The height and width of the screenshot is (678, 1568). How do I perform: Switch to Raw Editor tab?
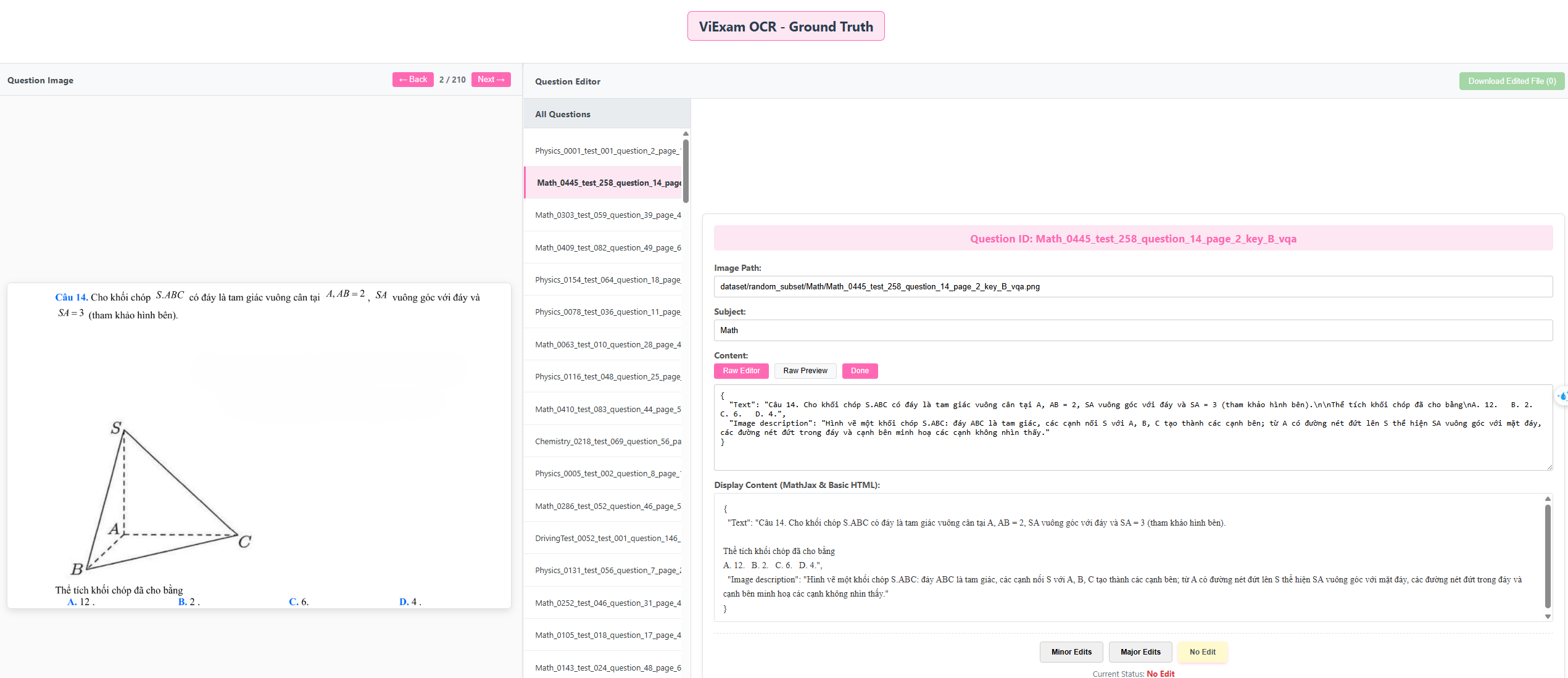[740, 371]
